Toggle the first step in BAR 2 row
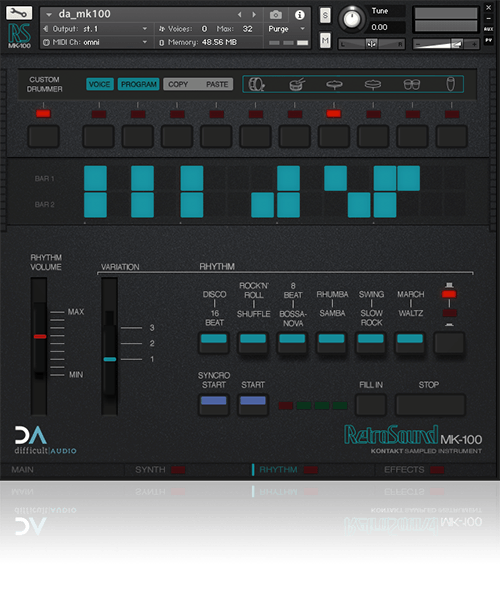Screen dimensions: 500x589 tap(95, 205)
